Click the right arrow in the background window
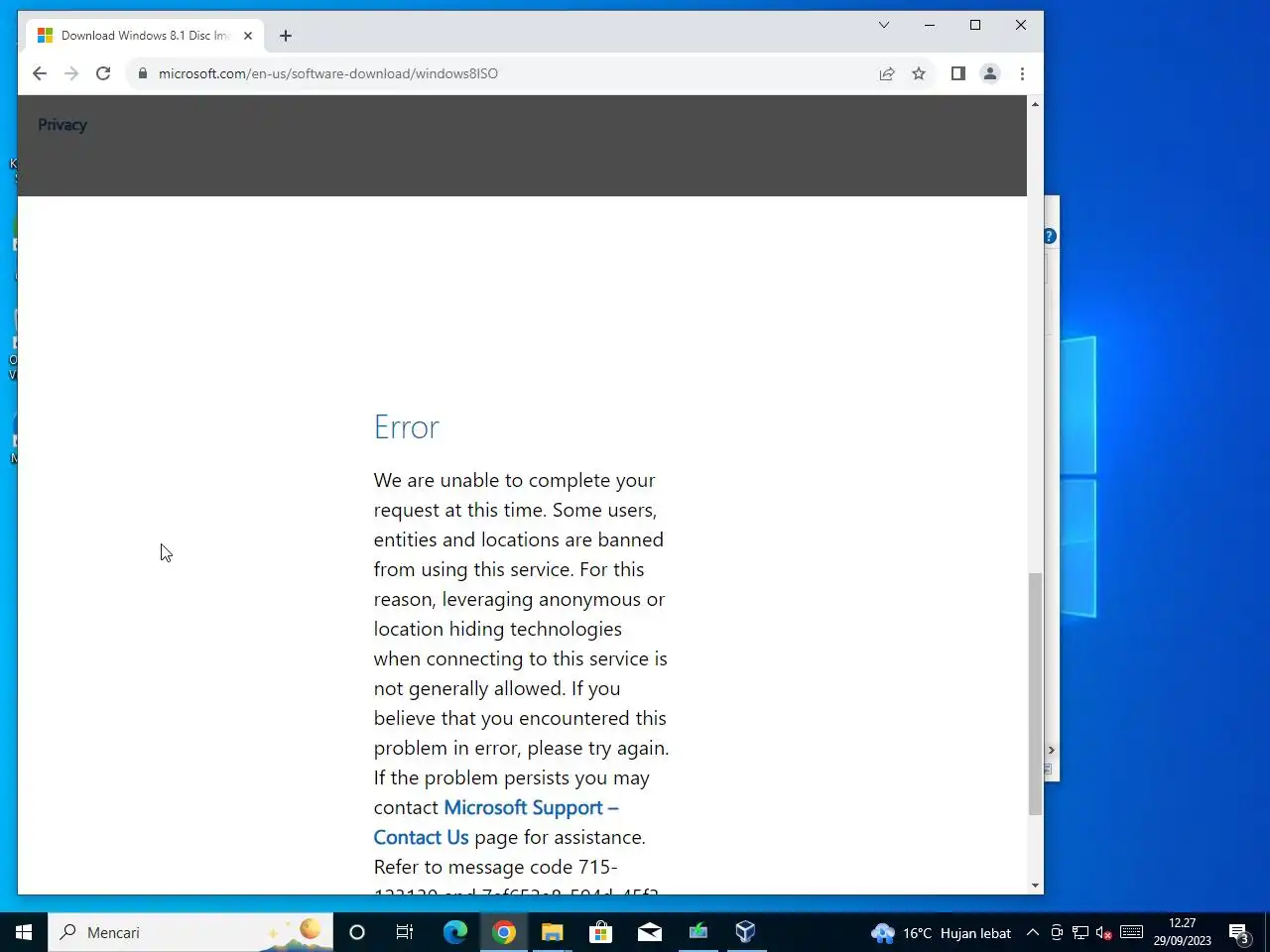 (1052, 751)
